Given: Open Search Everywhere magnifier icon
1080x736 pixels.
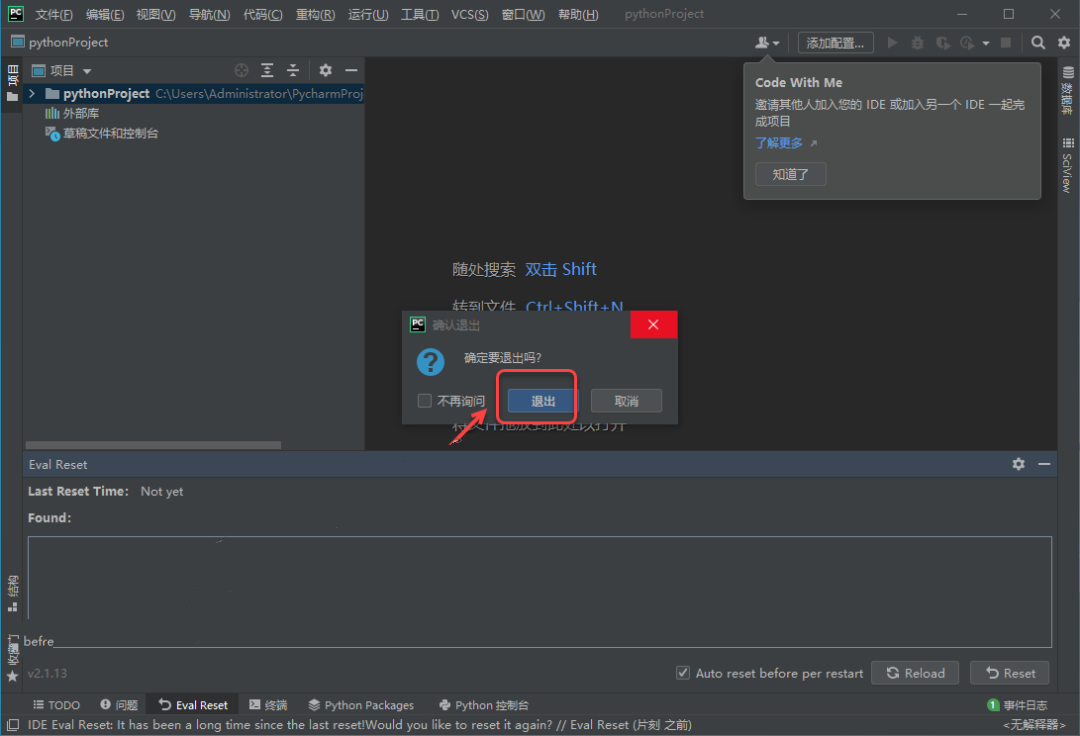Looking at the screenshot, I should pos(1038,43).
